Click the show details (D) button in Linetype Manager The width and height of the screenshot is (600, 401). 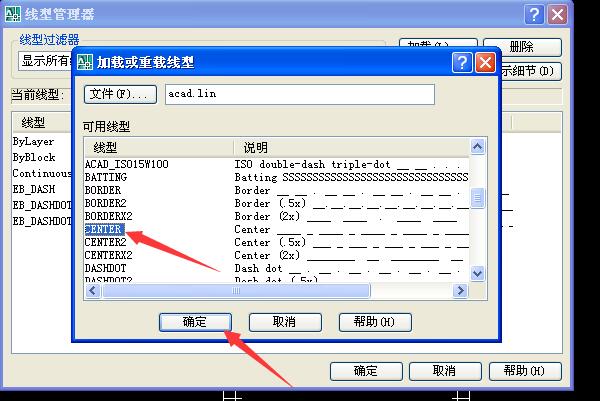(x=530, y=71)
